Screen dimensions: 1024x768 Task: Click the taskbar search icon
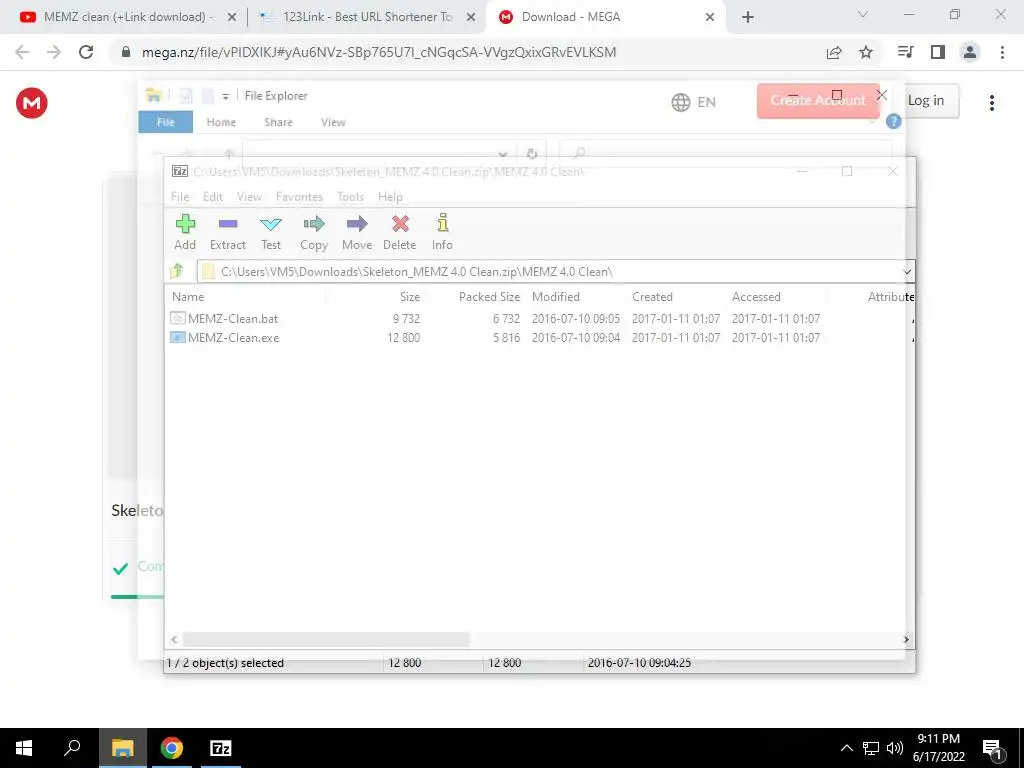click(72, 748)
